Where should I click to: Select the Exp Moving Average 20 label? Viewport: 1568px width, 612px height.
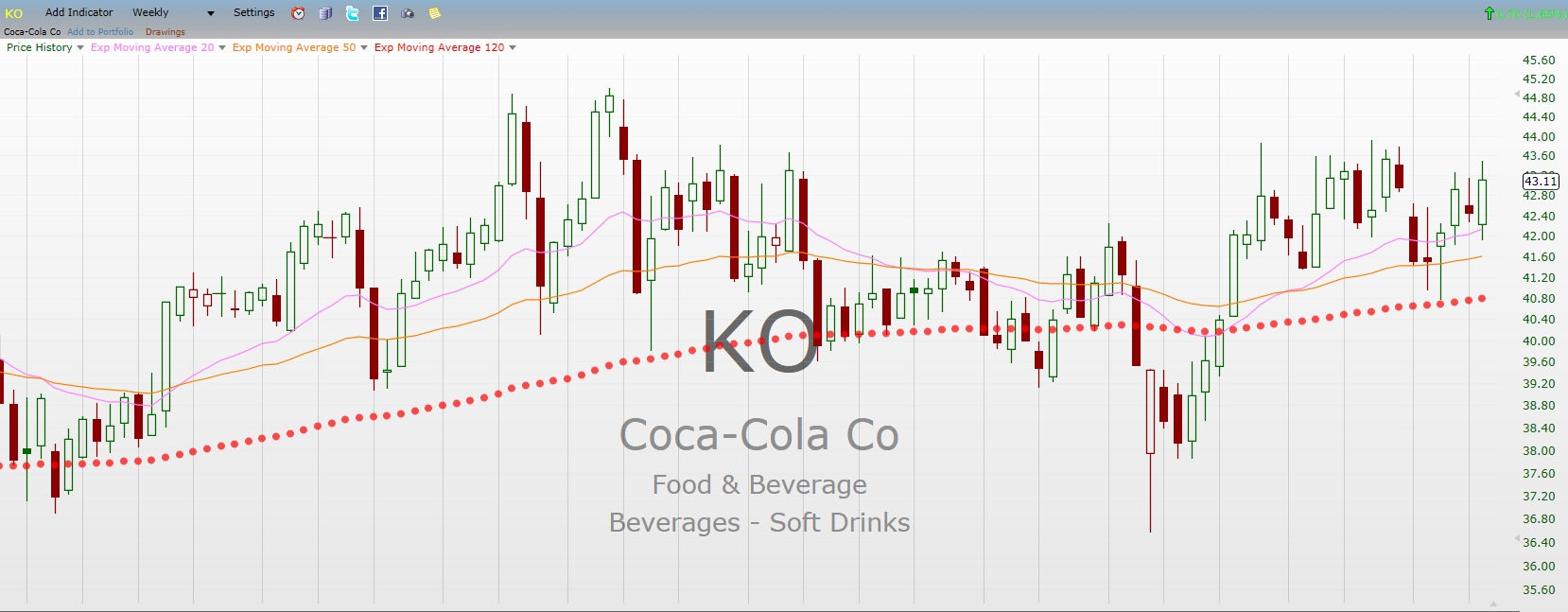[x=152, y=47]
